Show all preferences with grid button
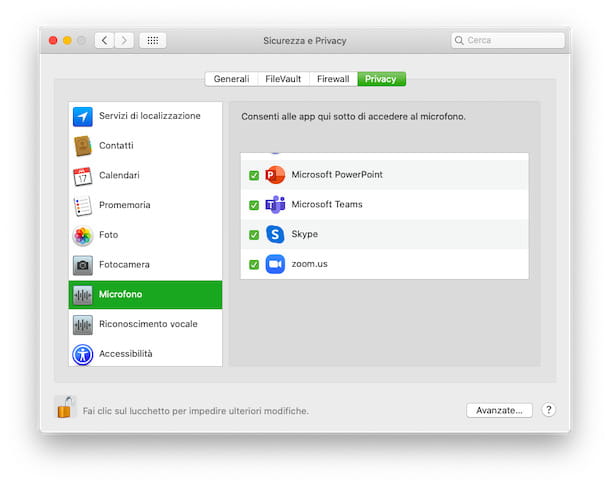Image resolution: width=610 pixels, height=485 pixels. click(x=152, y=40)
